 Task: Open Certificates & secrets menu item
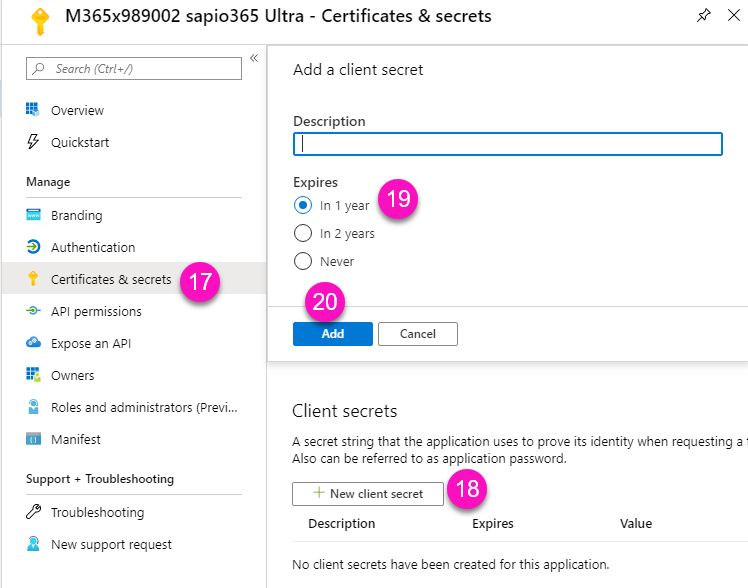point(111,279)
